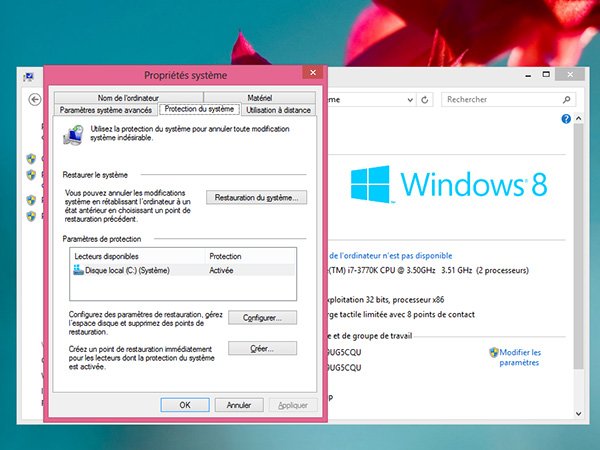Click the Rechercher search field
600x450 pixels.
point(508,99)
